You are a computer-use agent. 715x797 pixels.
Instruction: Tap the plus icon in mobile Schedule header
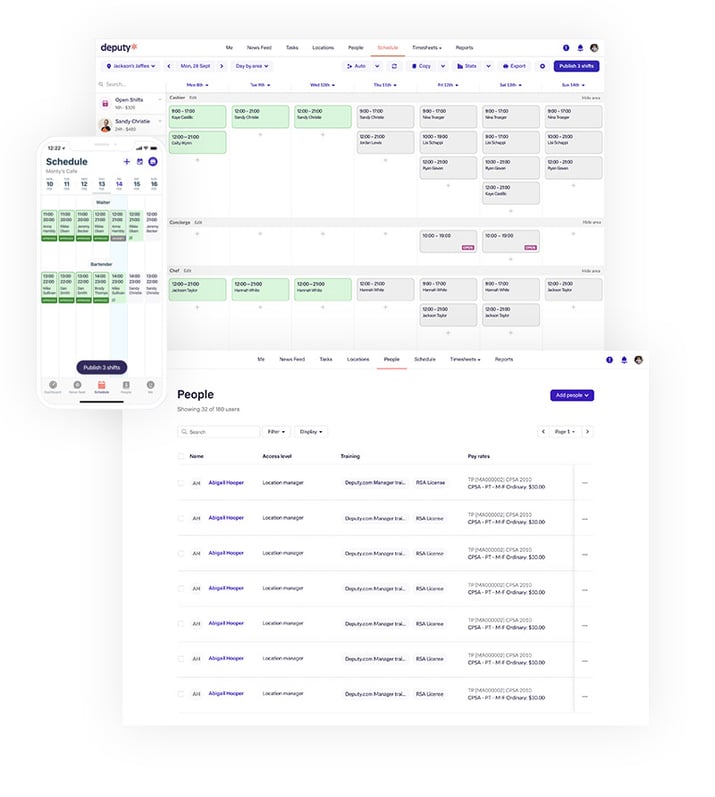(126, 162)
